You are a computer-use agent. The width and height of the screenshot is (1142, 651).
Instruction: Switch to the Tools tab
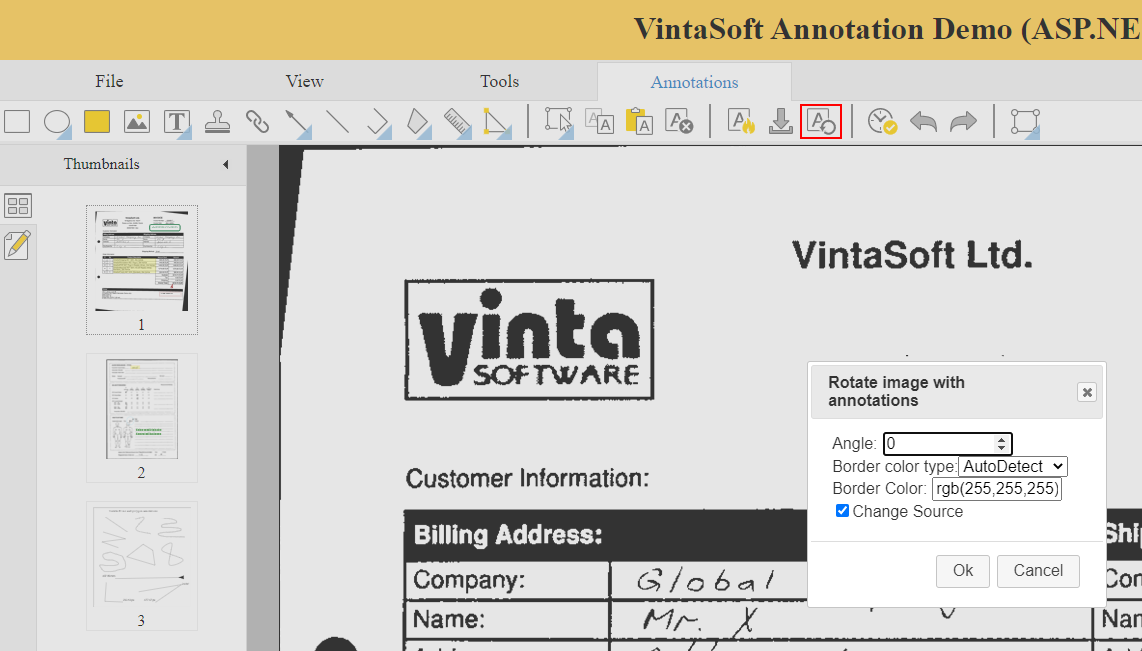click(499, 82)
